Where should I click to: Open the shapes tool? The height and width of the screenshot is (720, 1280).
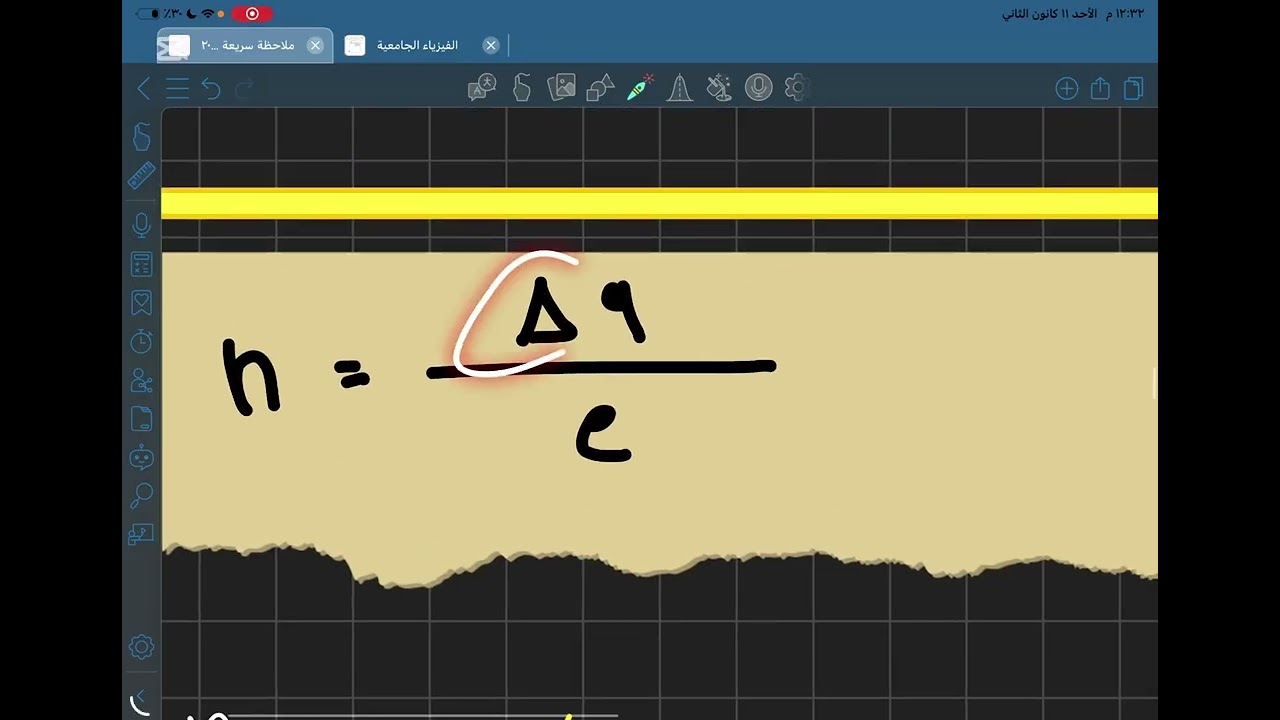point(600,88)
